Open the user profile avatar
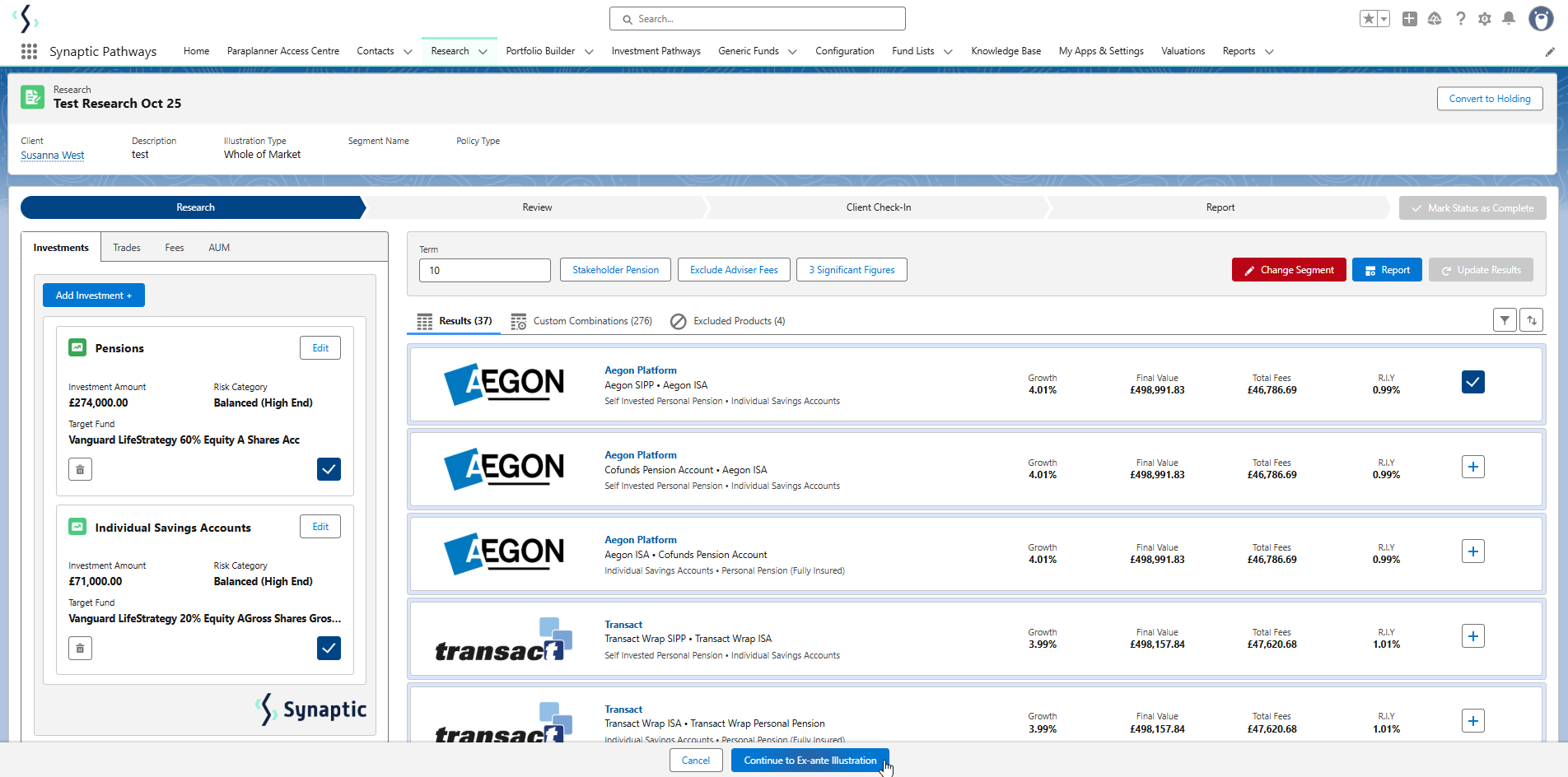 [x=1541, y=18]
